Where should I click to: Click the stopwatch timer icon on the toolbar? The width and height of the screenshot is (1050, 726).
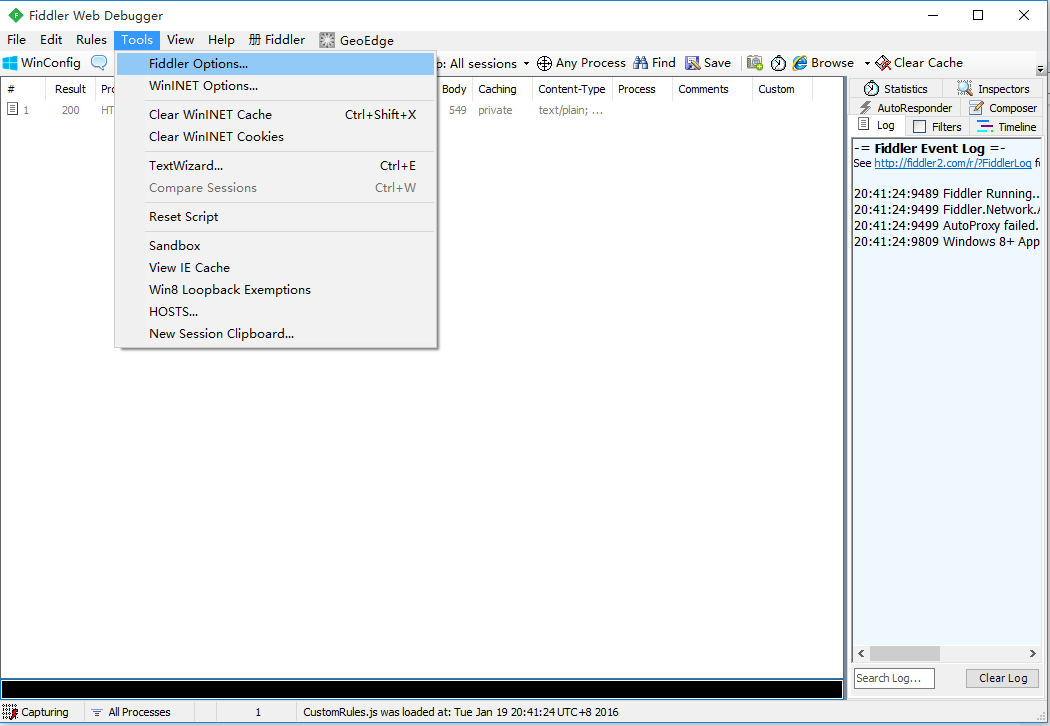click(778, 62)
